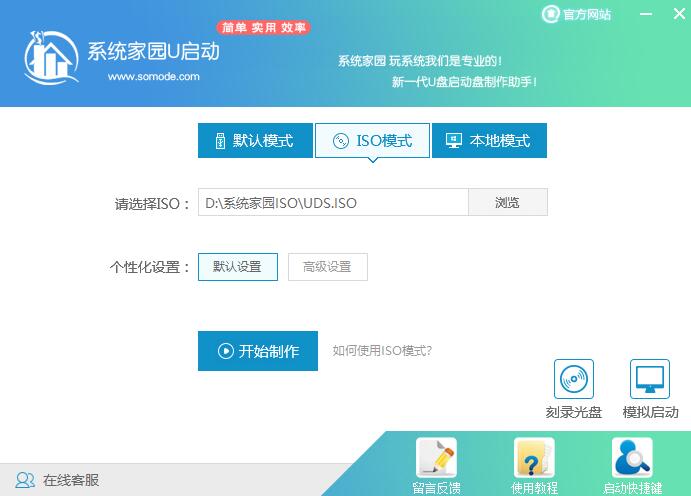Start creation with 开始制作 button
The image size is (691, 496).
(x=258, y=351)
